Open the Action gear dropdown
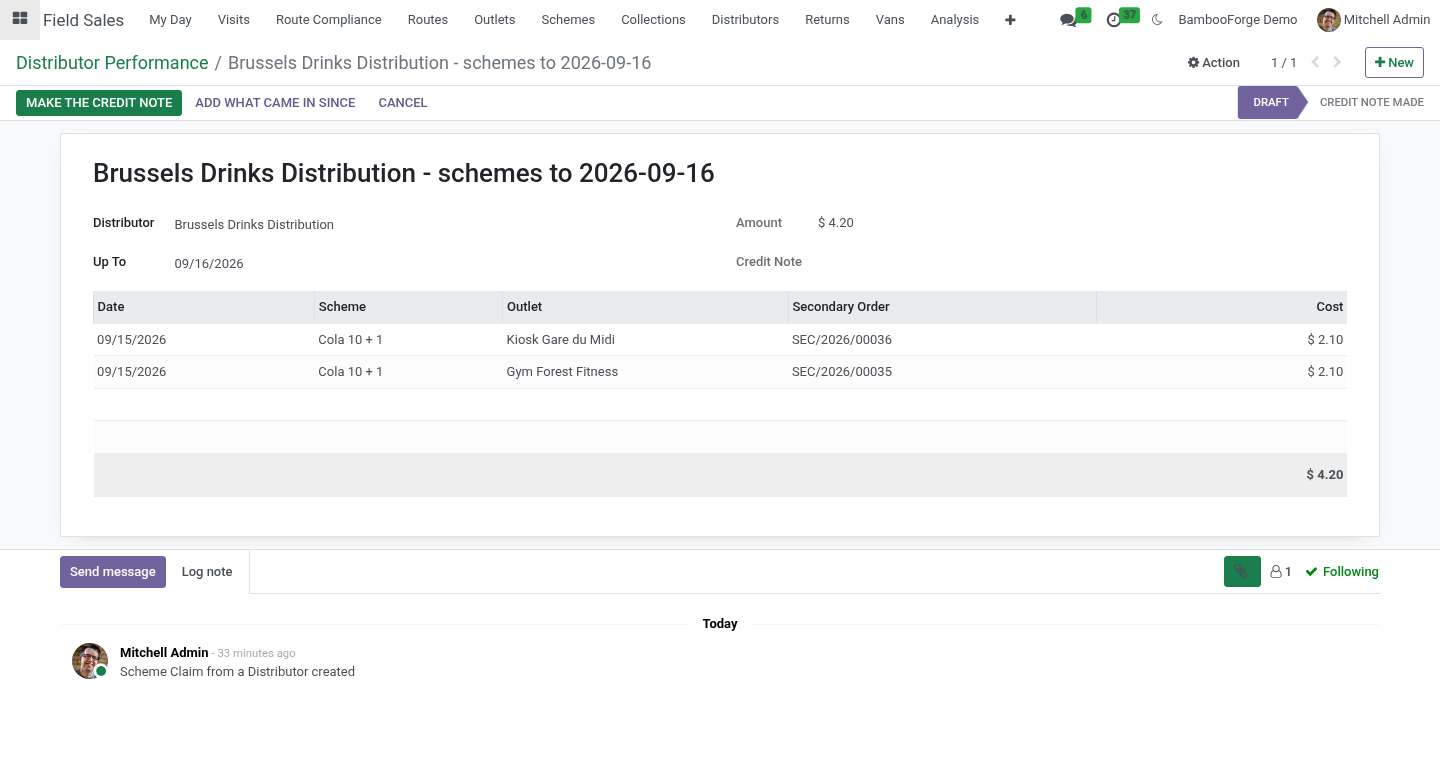The image size is (1440, 760). click(x=1214, y=62)
